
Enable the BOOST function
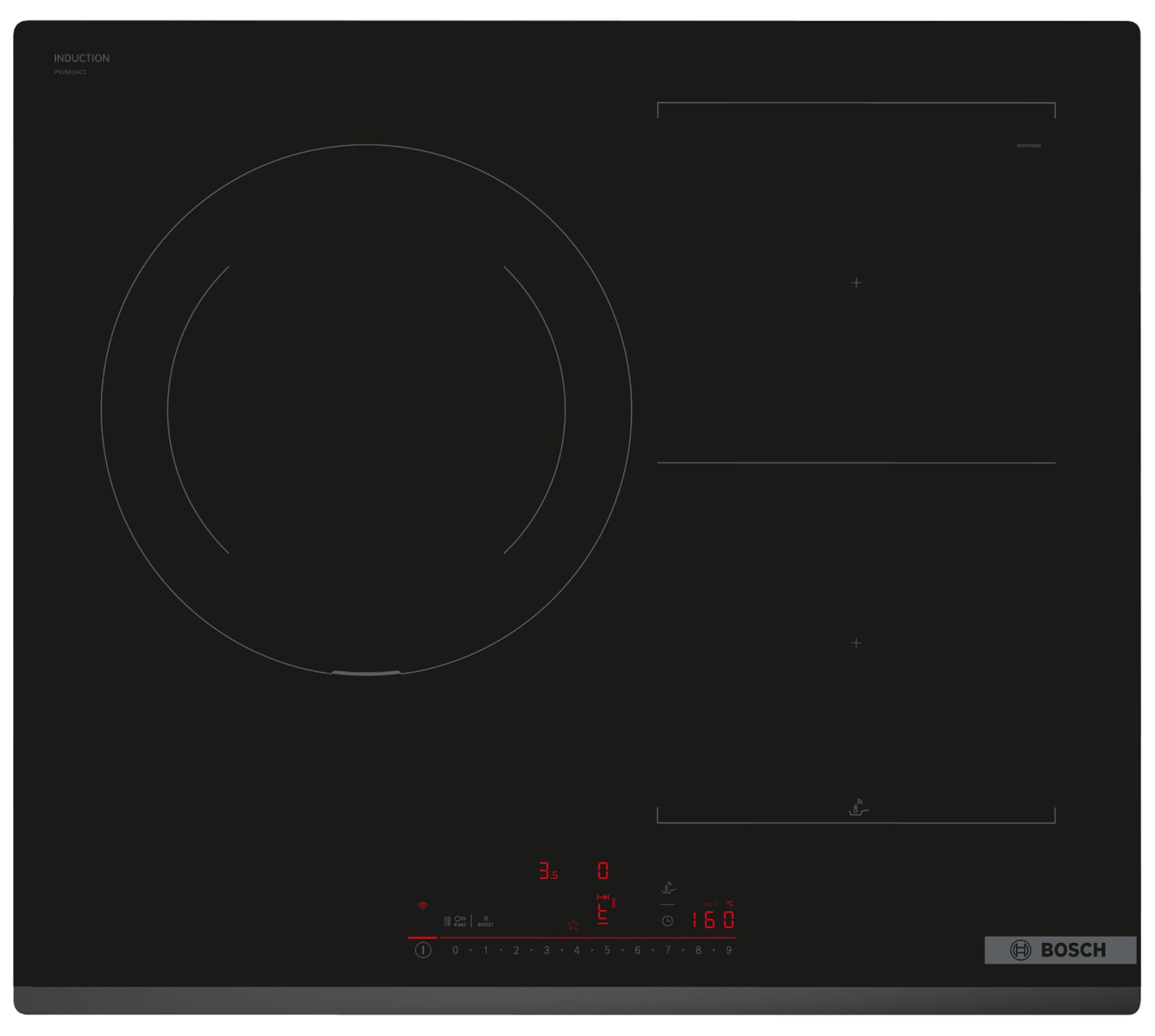pos(485,922)
